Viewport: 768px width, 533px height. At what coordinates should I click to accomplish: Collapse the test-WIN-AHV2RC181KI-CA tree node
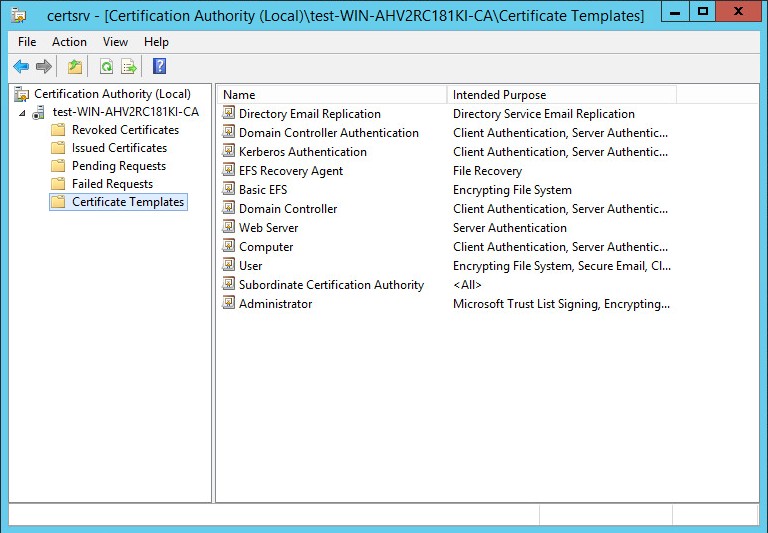coord(22,113)
